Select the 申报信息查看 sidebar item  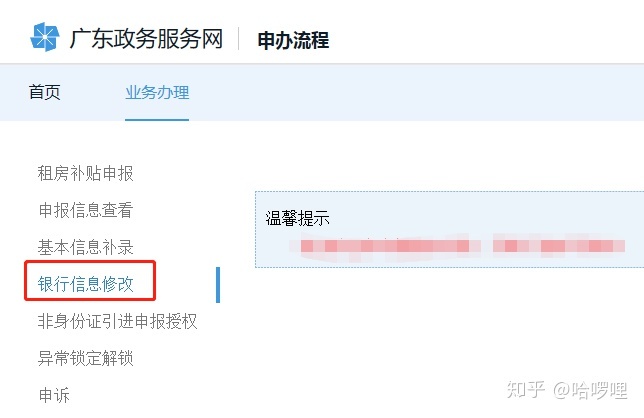[85, 210]
